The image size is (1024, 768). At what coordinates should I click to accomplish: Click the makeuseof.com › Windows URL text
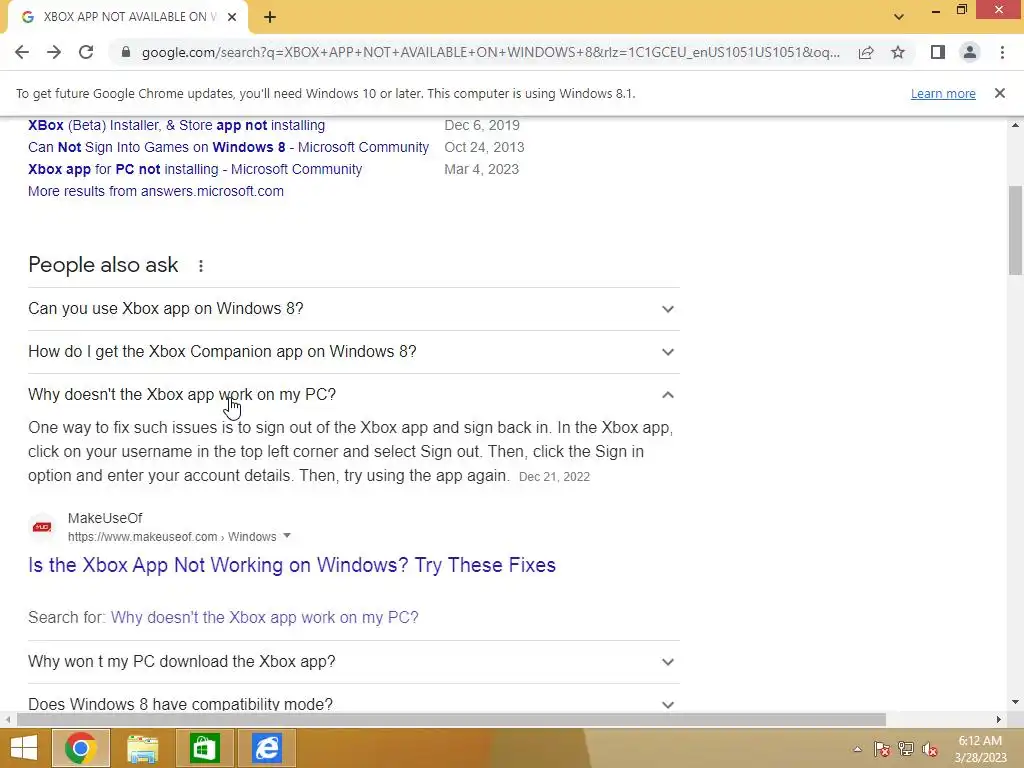click(x=172, y=537)
